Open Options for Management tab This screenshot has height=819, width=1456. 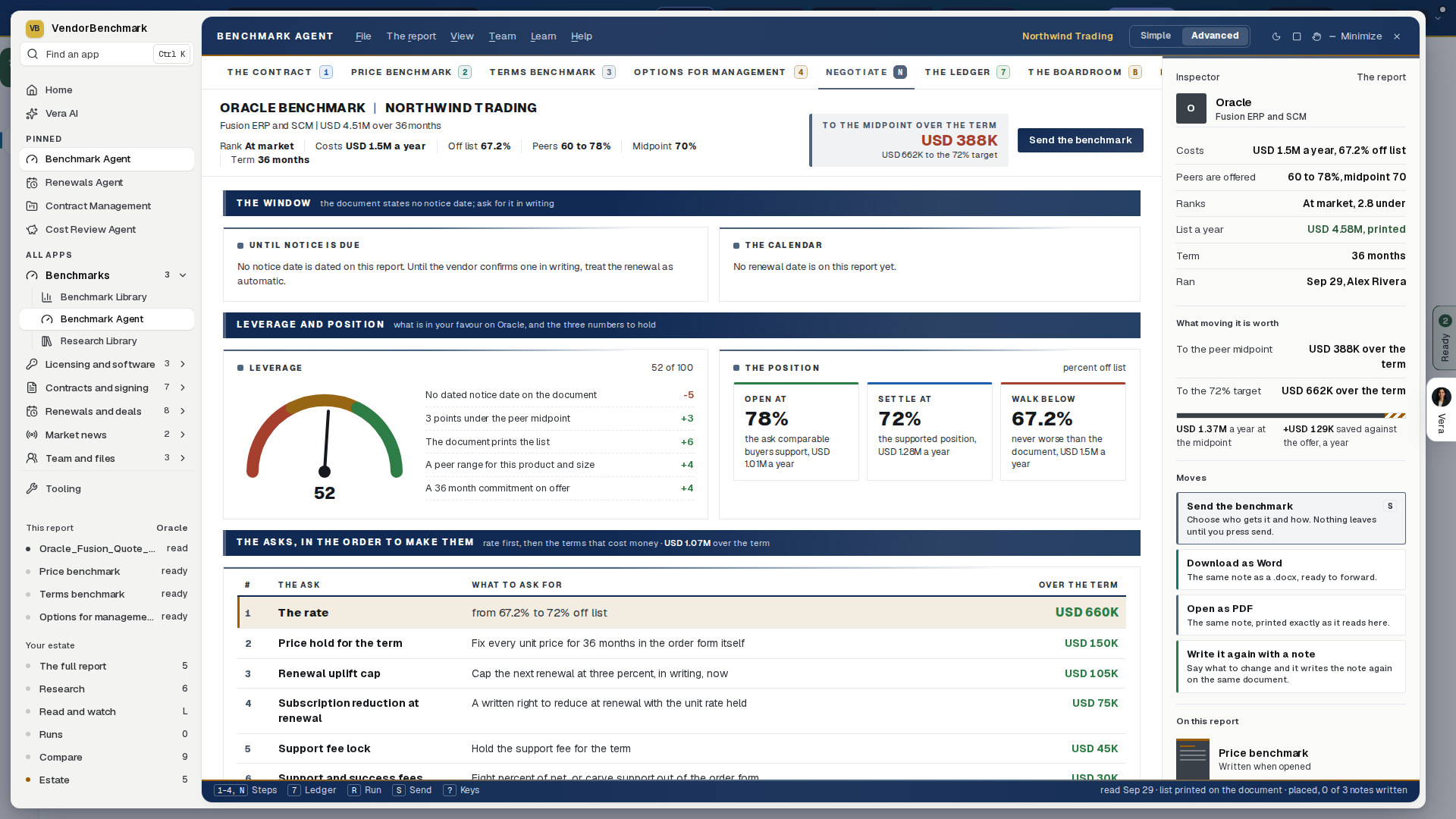pos(720,72)
